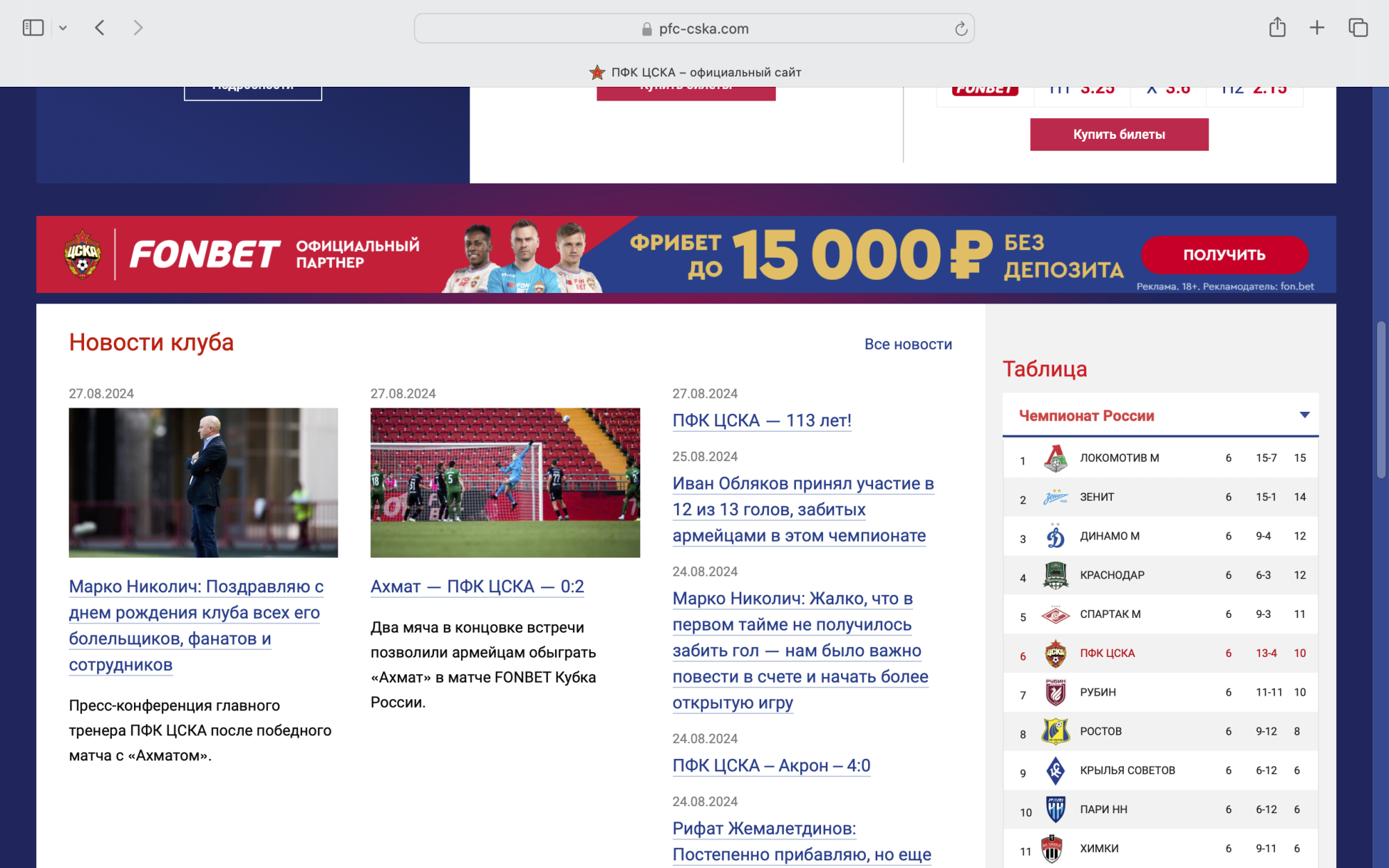Viewport: 1389px width, 868px height.
Task: Open the ПФК ЦСКА – Акрон – 4:0 link
Action: [x=771, y=766]
